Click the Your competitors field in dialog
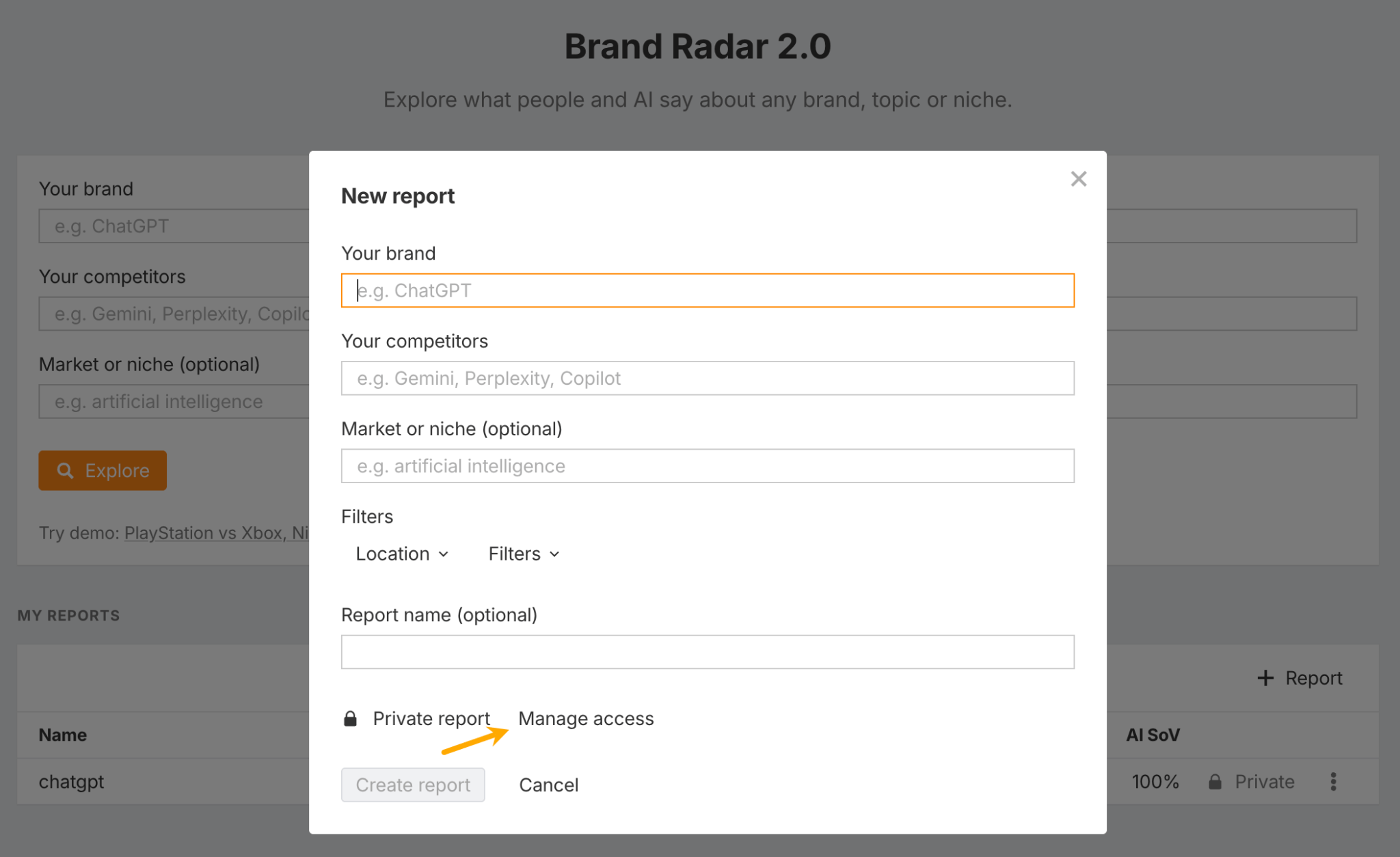The image size is (1400, 857). (707, 378)
